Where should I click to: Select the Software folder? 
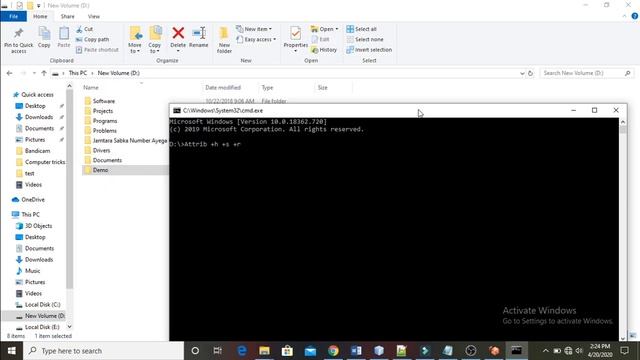(104, 101)
